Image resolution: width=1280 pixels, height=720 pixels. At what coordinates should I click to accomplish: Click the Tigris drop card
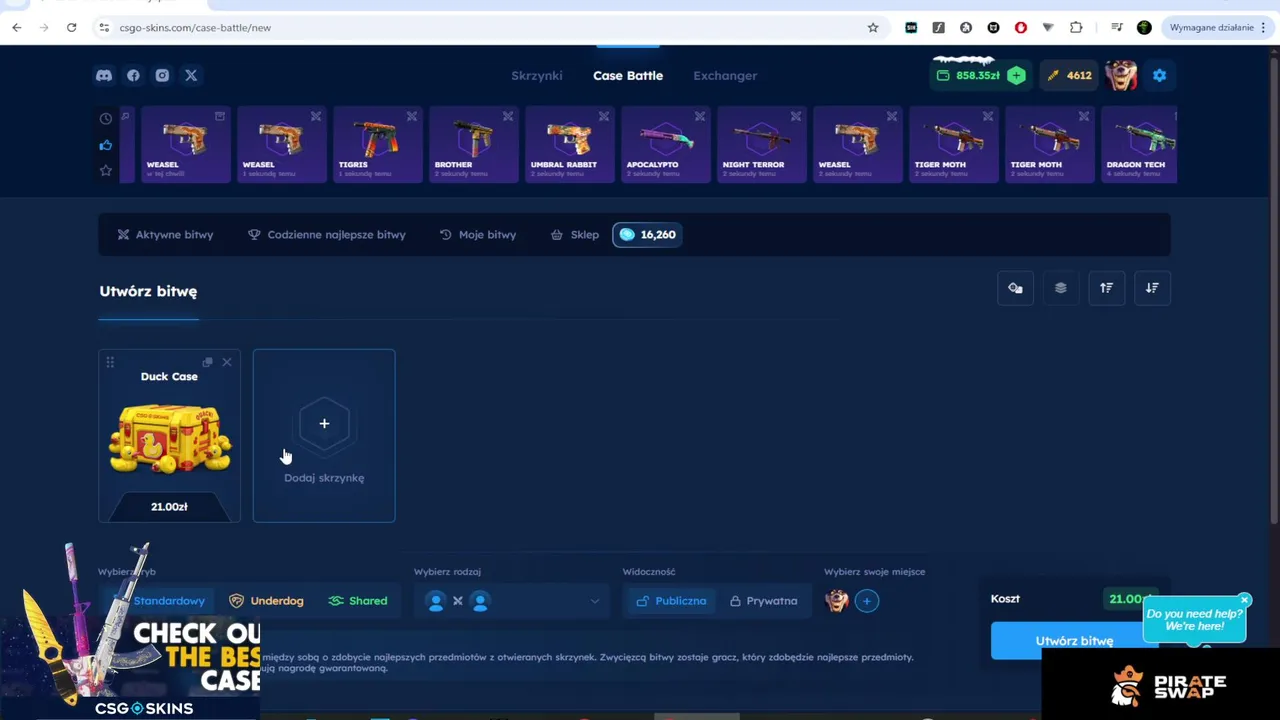(377, 145)
